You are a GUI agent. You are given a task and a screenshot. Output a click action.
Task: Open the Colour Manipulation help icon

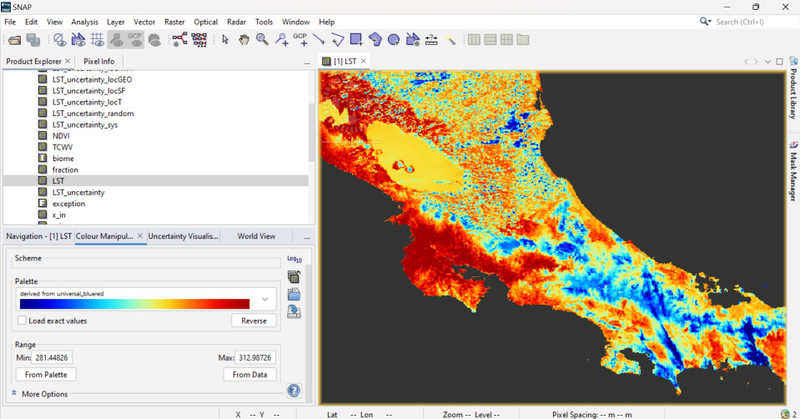(x=294, y=391)
